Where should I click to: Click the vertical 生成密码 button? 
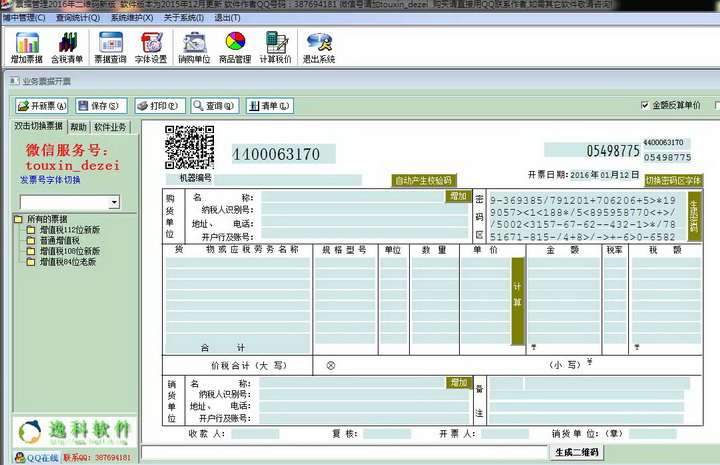pyautogui.click(x=693, y=217)
